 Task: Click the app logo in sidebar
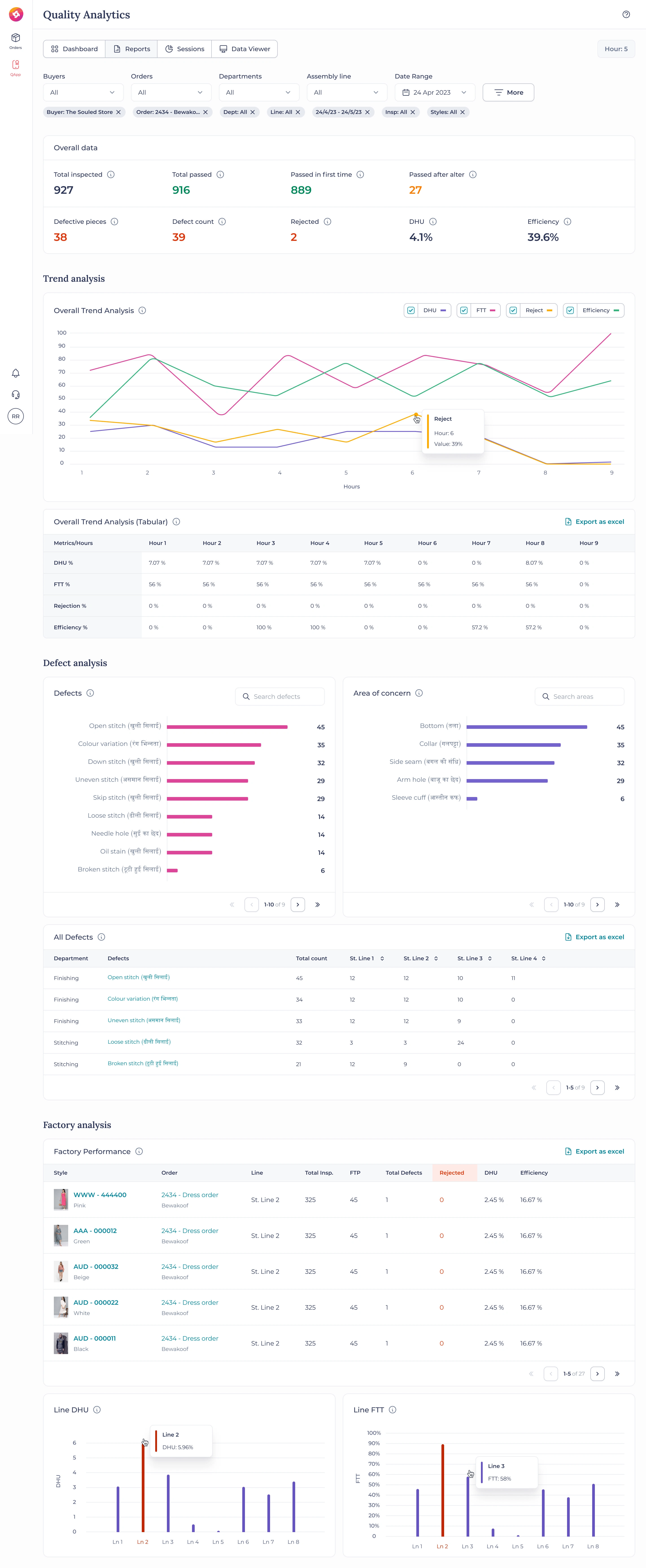pyautogui.click(x=16, y=13)
